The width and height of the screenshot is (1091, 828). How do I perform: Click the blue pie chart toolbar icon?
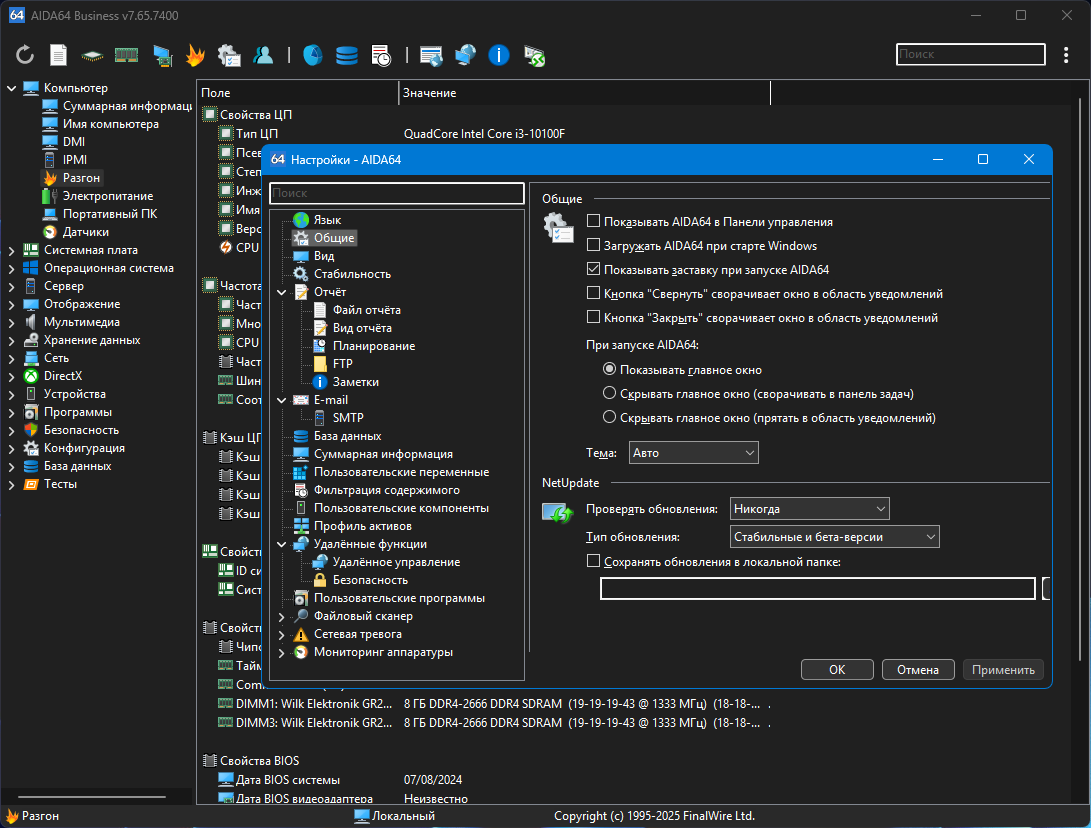(x=312, y=54)
